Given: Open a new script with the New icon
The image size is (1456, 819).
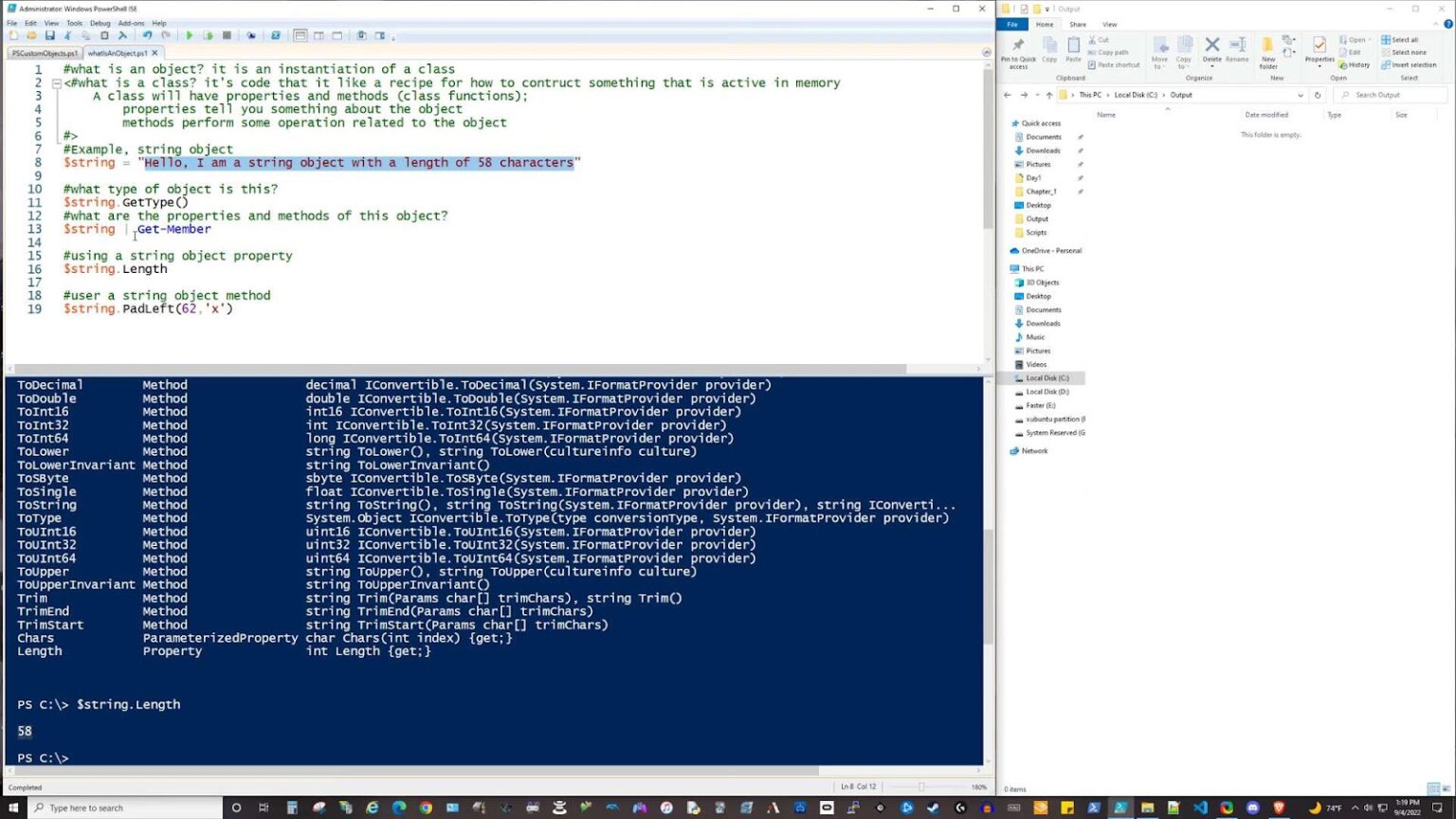Looking at the screenshot, I should point(13,36).
